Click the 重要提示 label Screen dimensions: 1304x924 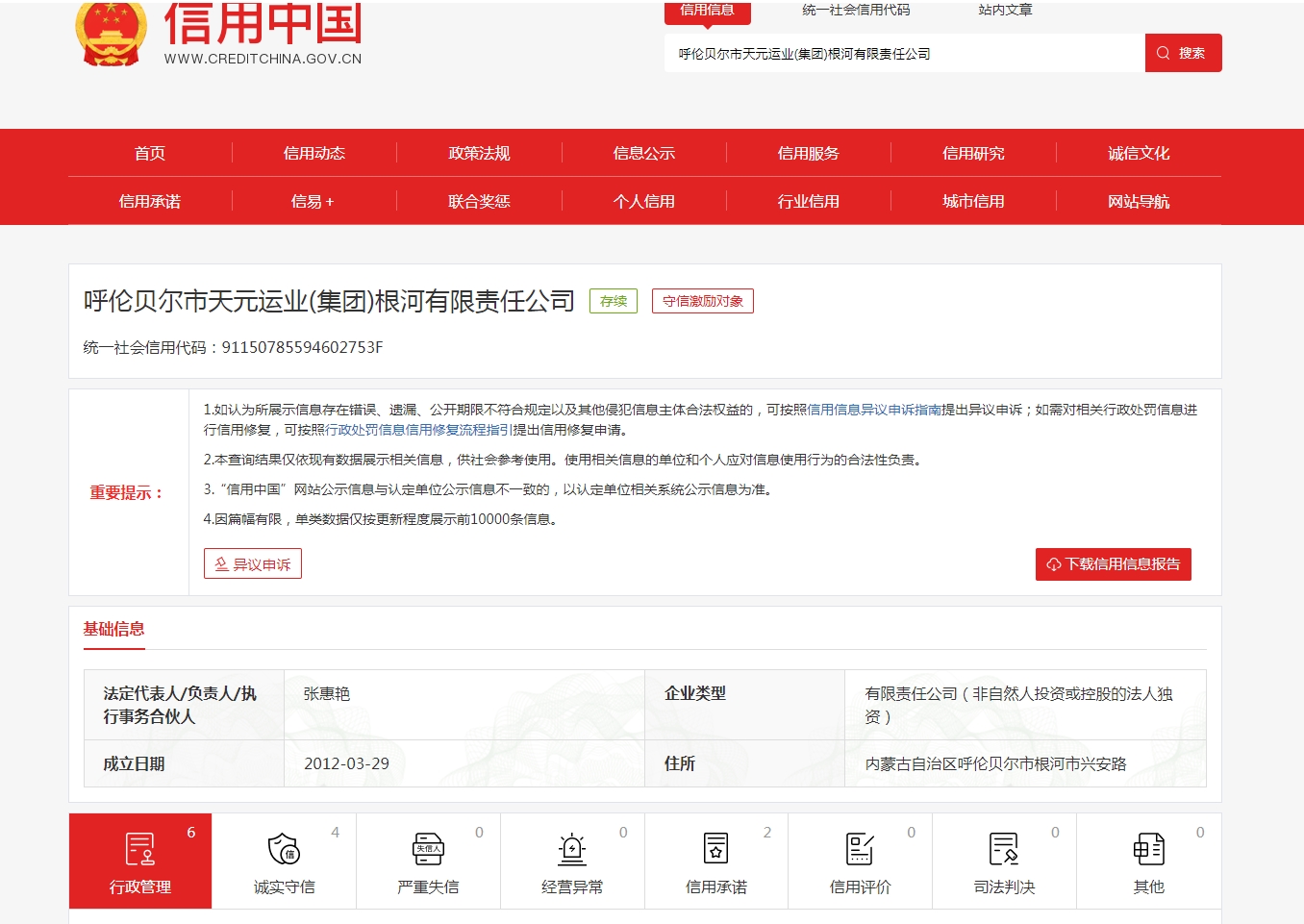click(127, 492)
